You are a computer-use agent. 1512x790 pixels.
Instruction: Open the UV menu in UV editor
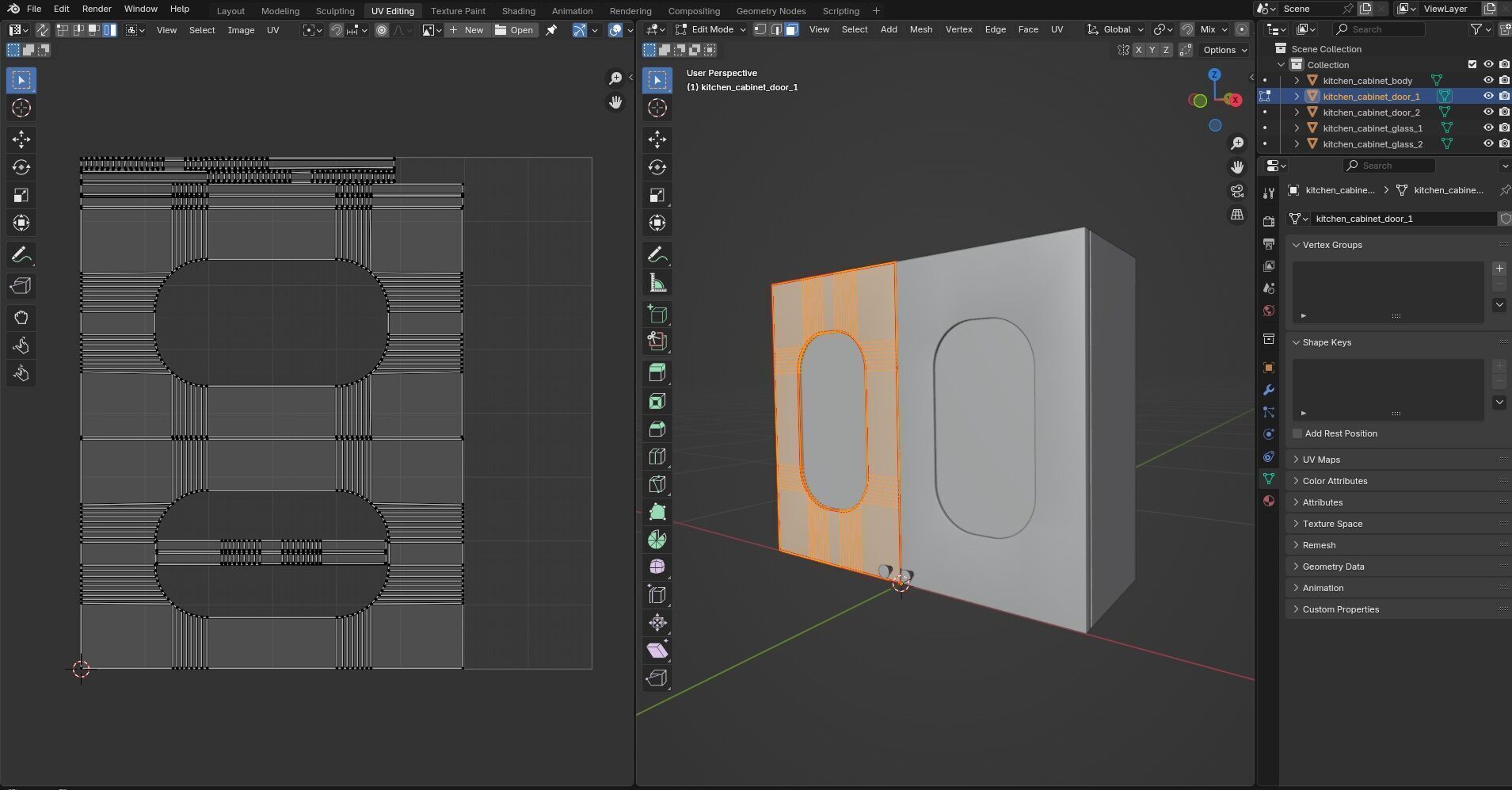click(x=272, y=30)
